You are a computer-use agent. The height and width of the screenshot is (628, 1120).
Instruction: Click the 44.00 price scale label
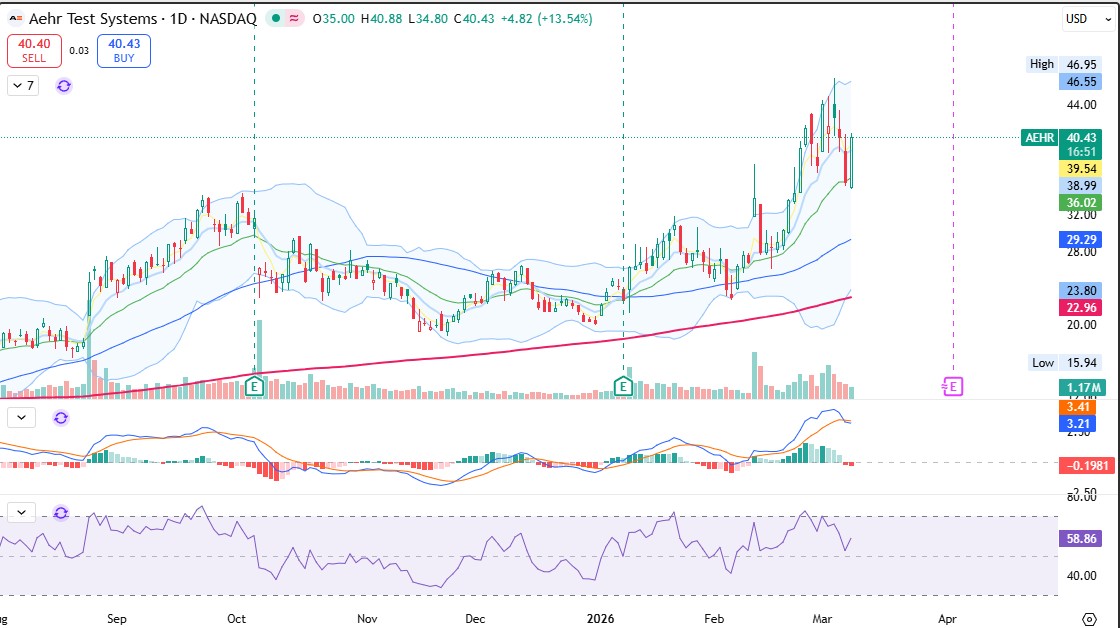point(1081,104)
